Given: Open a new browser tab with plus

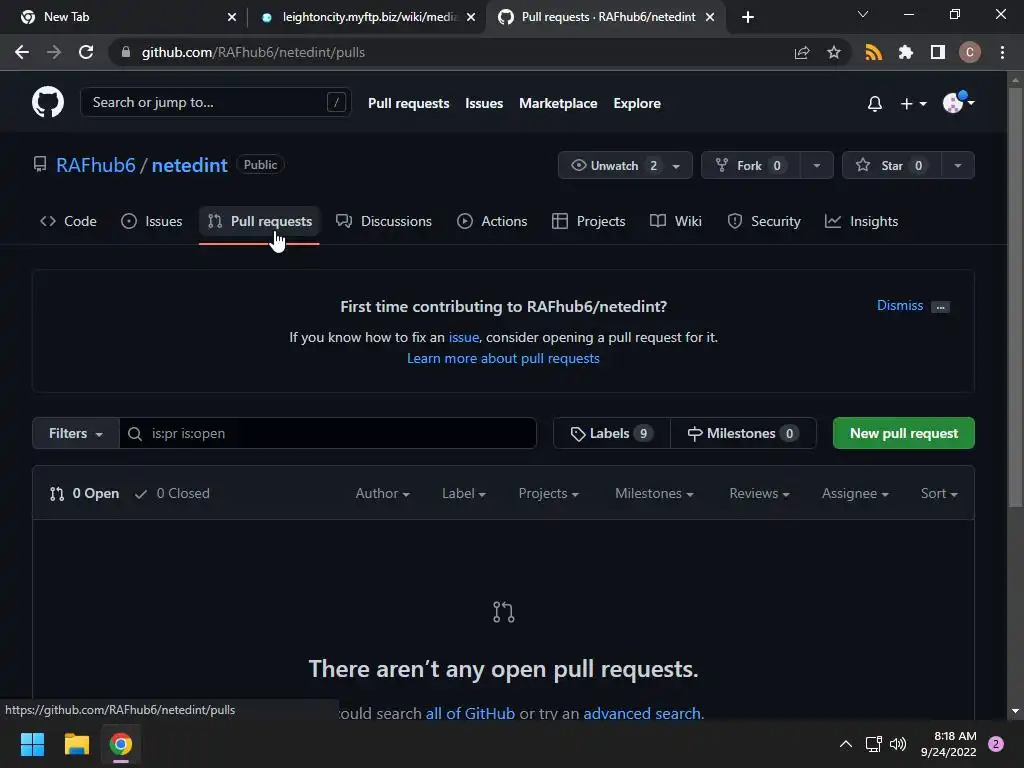Looking at the screenshot, I should [748, 17].
